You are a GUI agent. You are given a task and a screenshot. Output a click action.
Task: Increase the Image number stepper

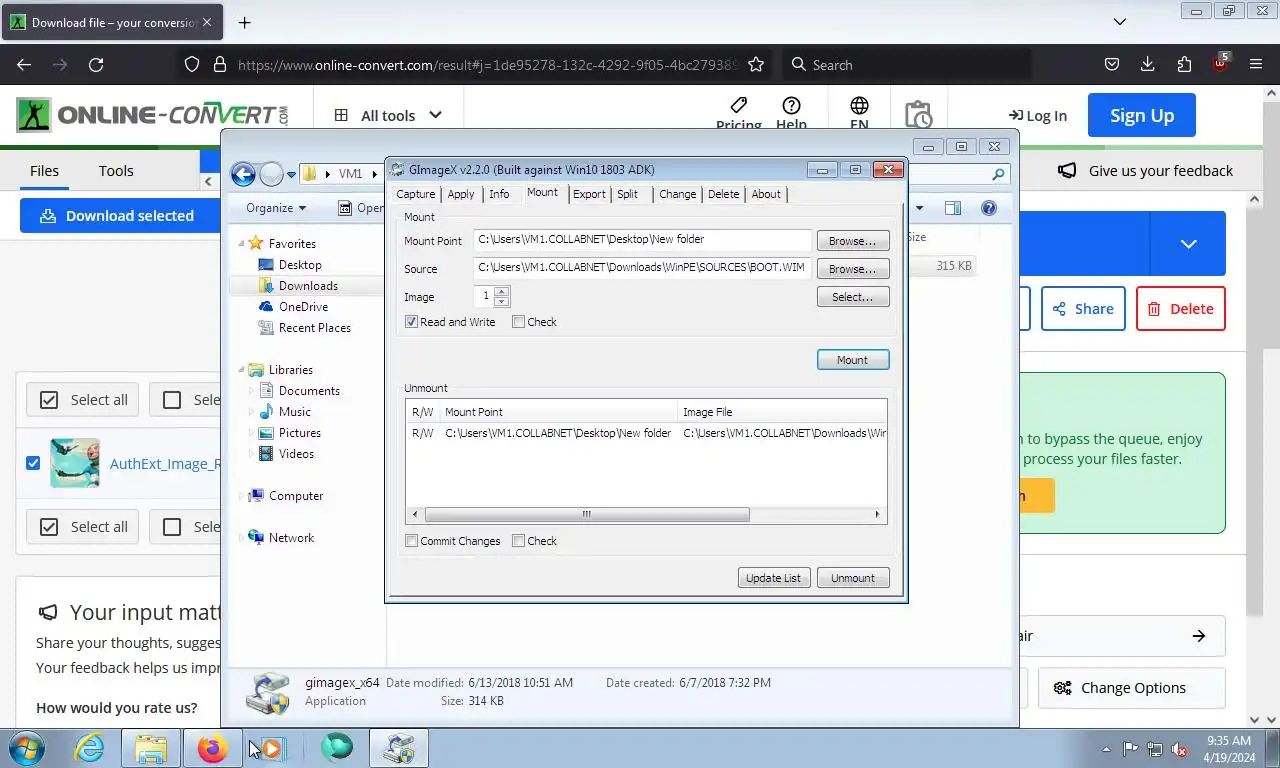(502, 291)
